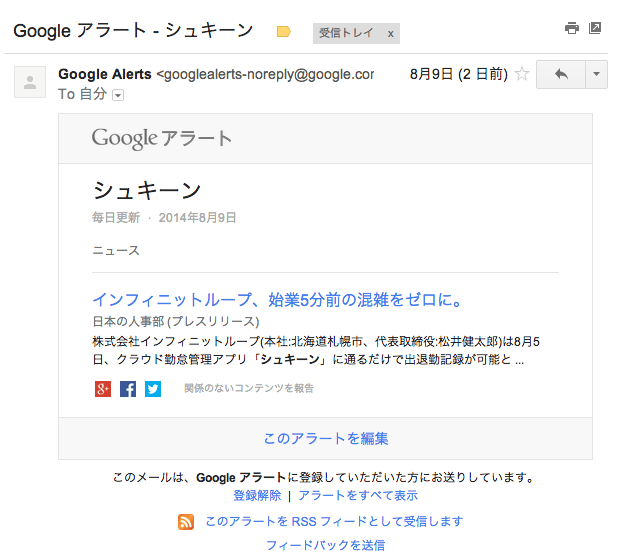Click source text 日本の人事部 (プレスリリース)

pyautogui.click(x=176, y=322)
